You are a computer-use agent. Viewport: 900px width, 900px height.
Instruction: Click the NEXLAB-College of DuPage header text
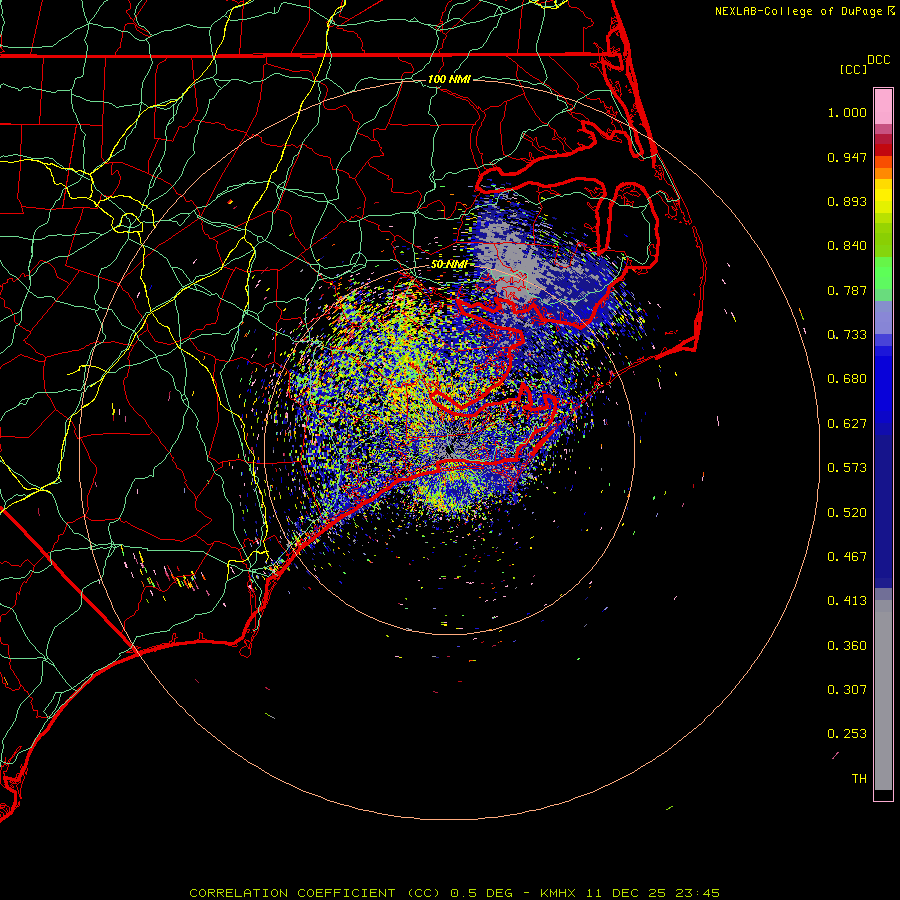pos(798,11)
